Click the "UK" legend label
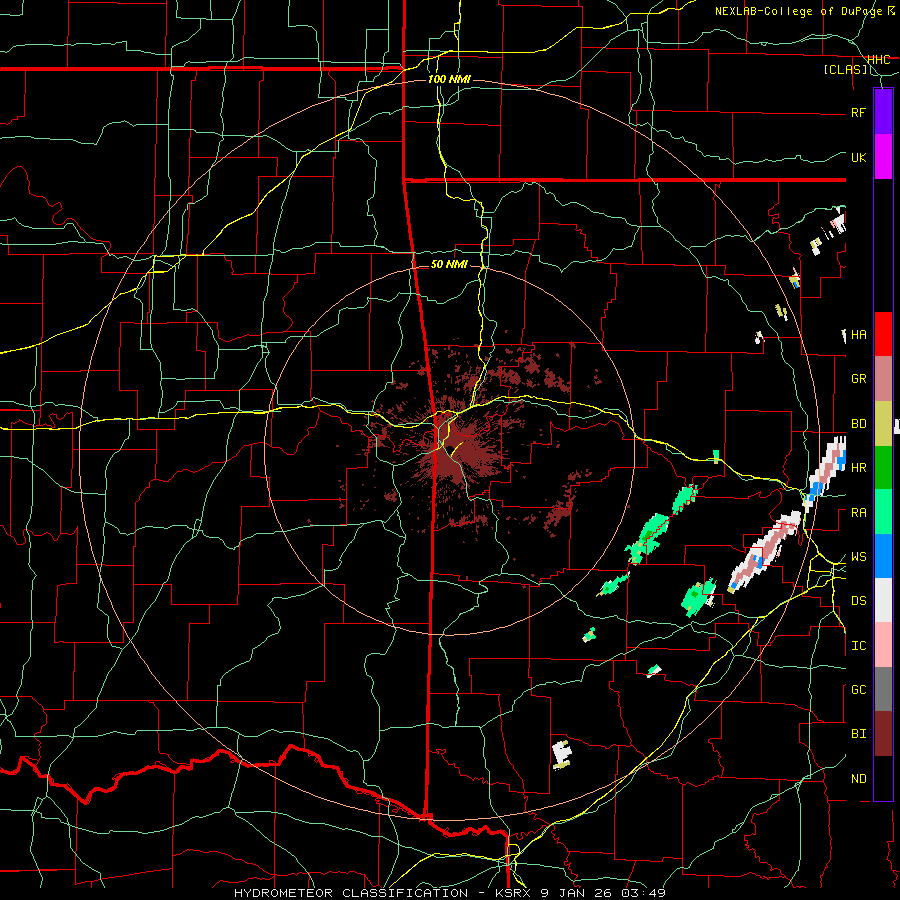Viewport: 900px width, 900px height. (x=858, y=157)
